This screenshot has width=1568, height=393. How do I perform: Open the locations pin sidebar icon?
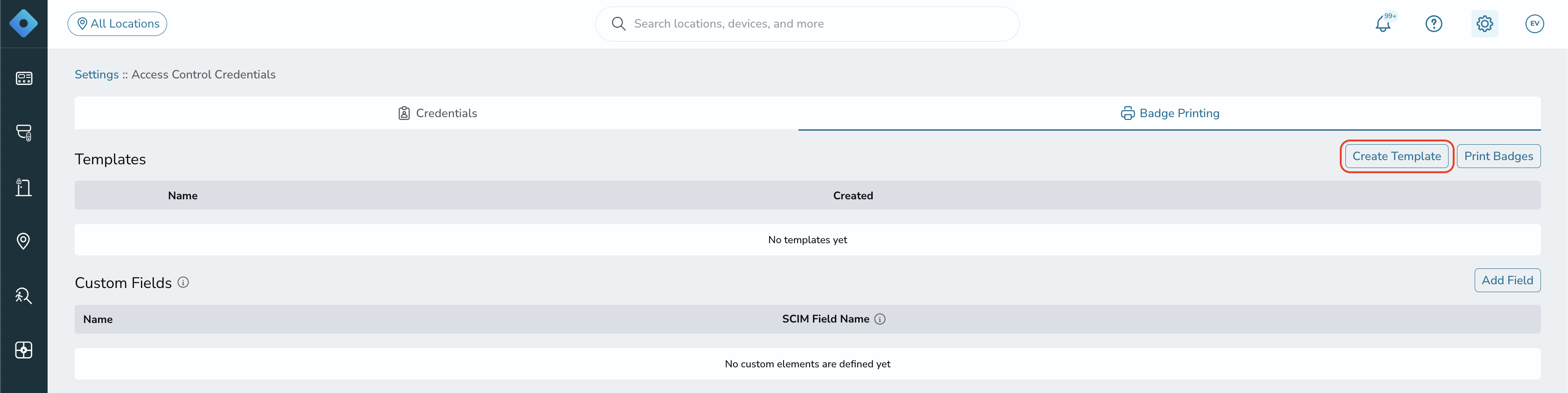coord(24,241)
